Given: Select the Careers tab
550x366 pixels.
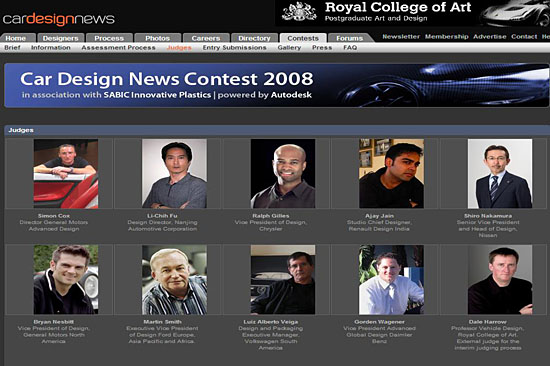Looking at the screenshot, I should [206, 38].
